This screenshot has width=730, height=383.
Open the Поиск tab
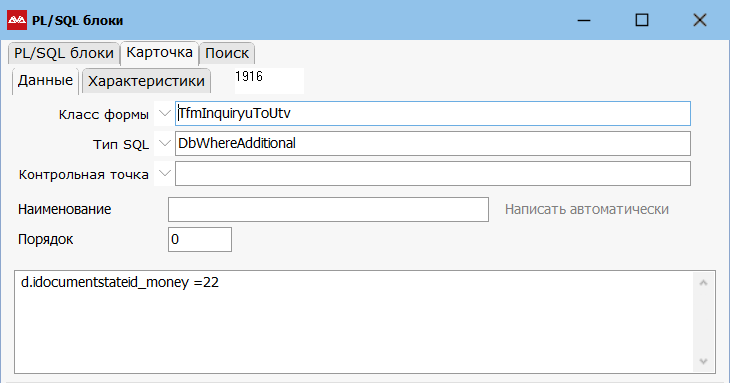(x=227, y=53)
